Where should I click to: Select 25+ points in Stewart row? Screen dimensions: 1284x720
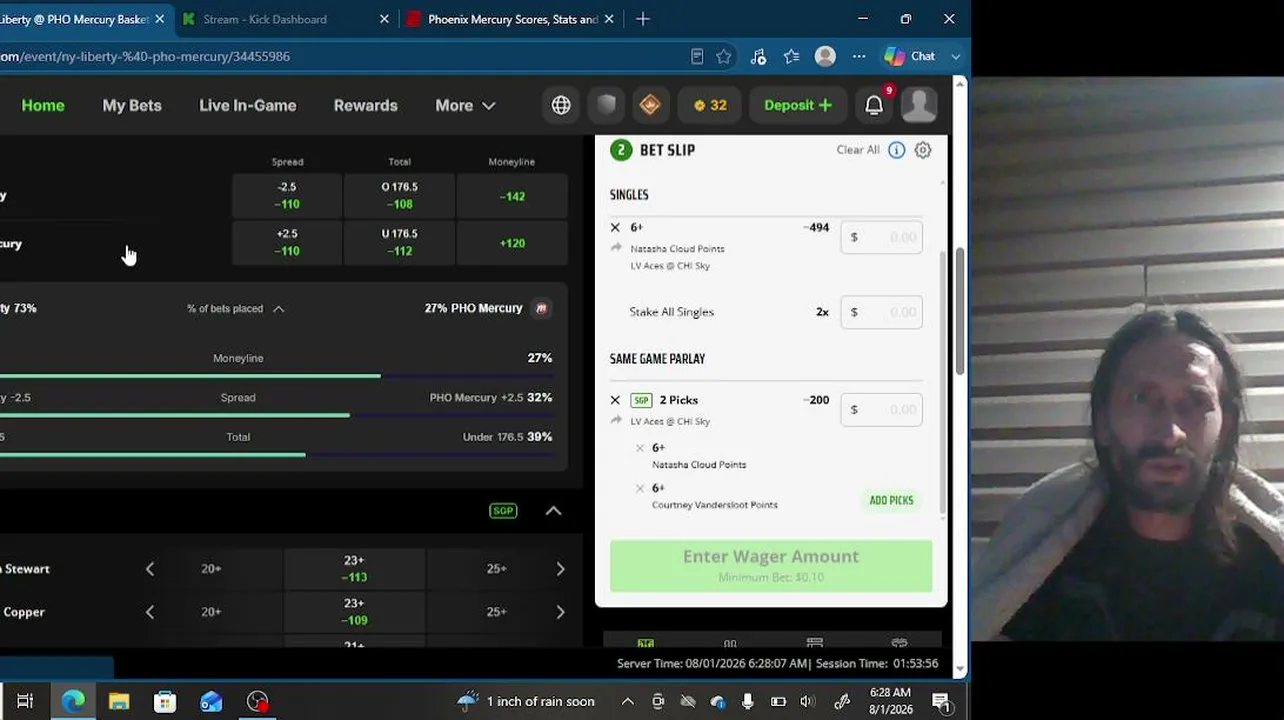tap(496, 569)
